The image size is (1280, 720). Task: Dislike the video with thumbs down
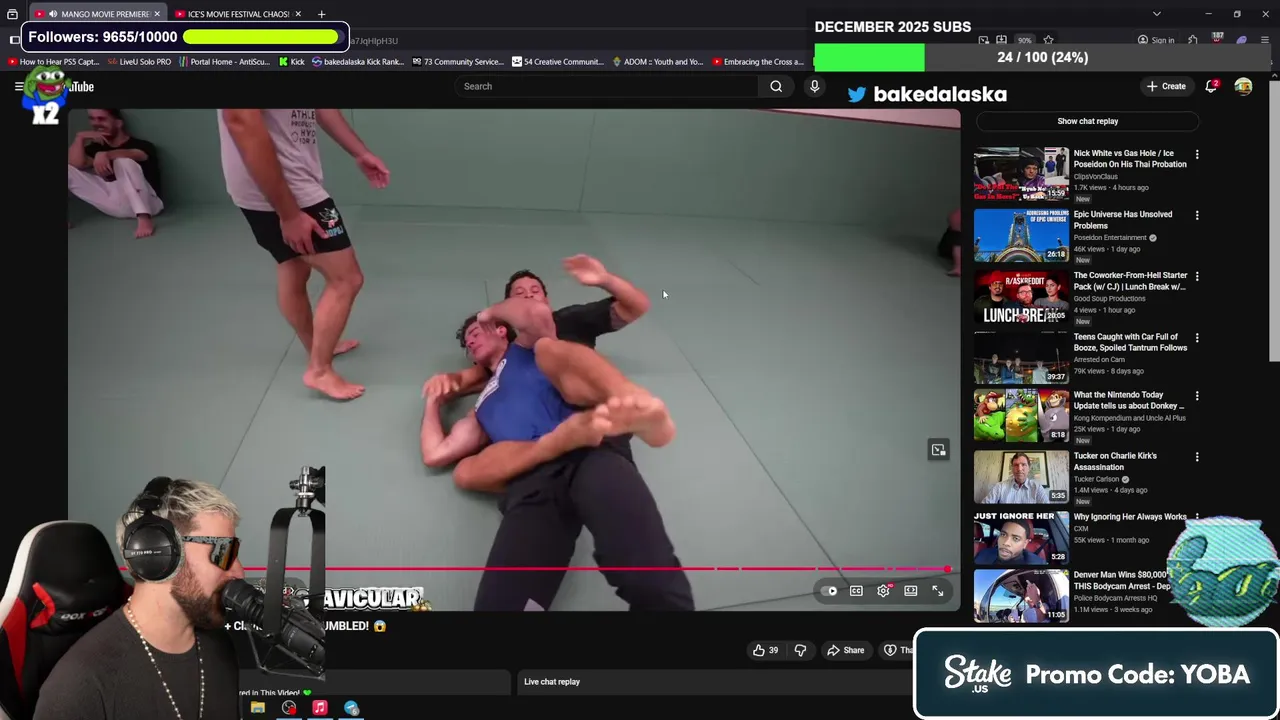[800, 650]
